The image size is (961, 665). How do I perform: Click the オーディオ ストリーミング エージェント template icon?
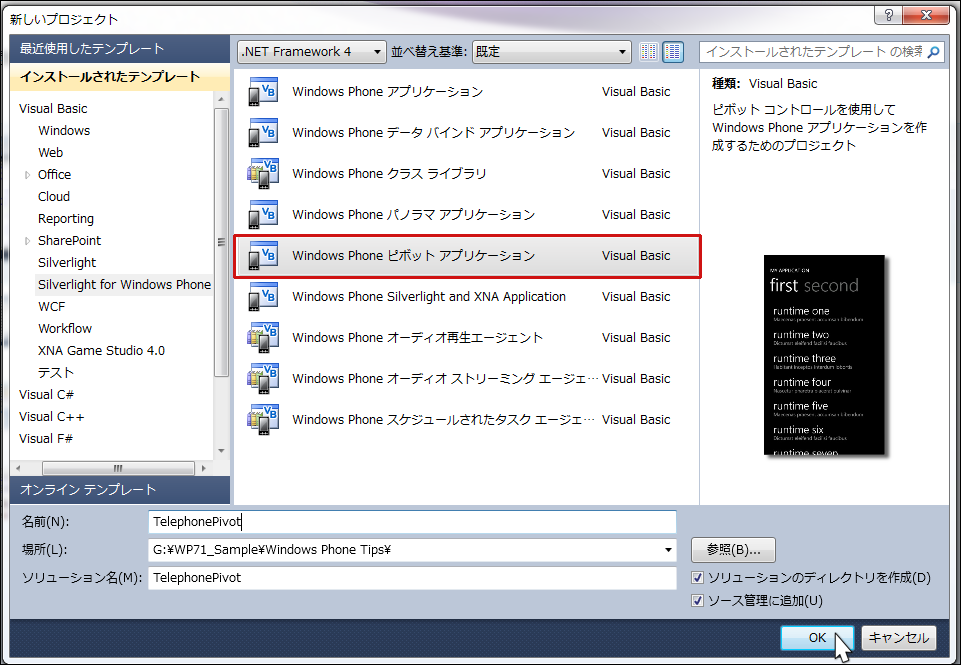[263, 379]
